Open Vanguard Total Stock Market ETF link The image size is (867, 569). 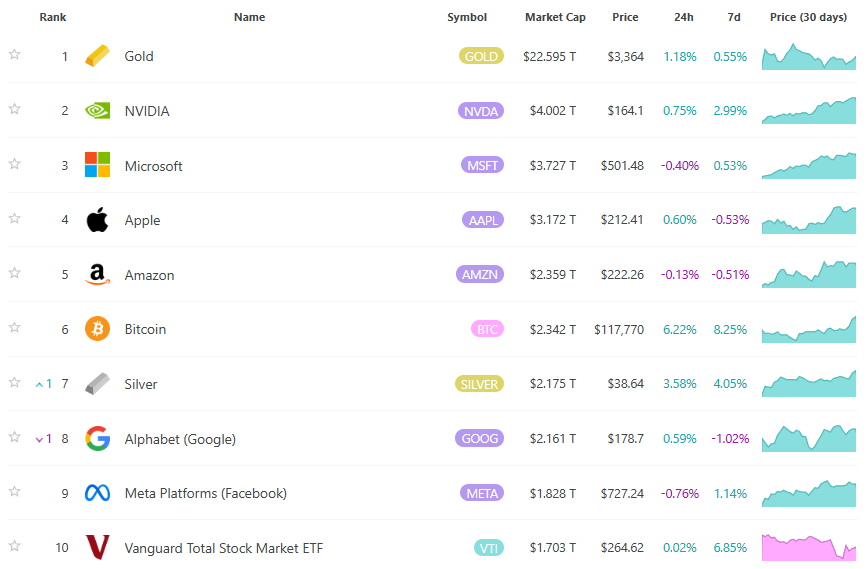[224, 548]
